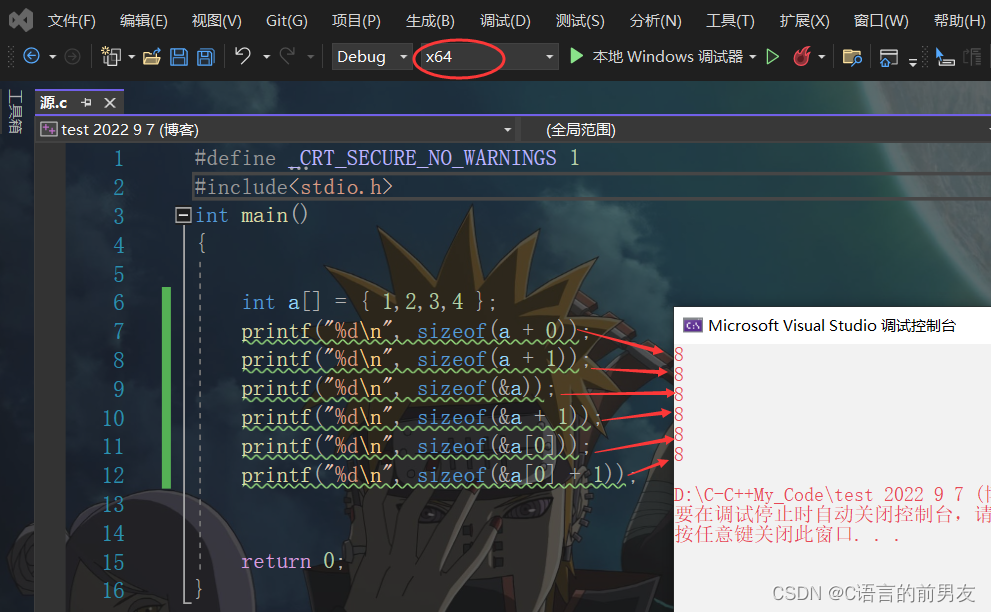
Task: Click start without debugging outline play icon
Action: (772, 57)
